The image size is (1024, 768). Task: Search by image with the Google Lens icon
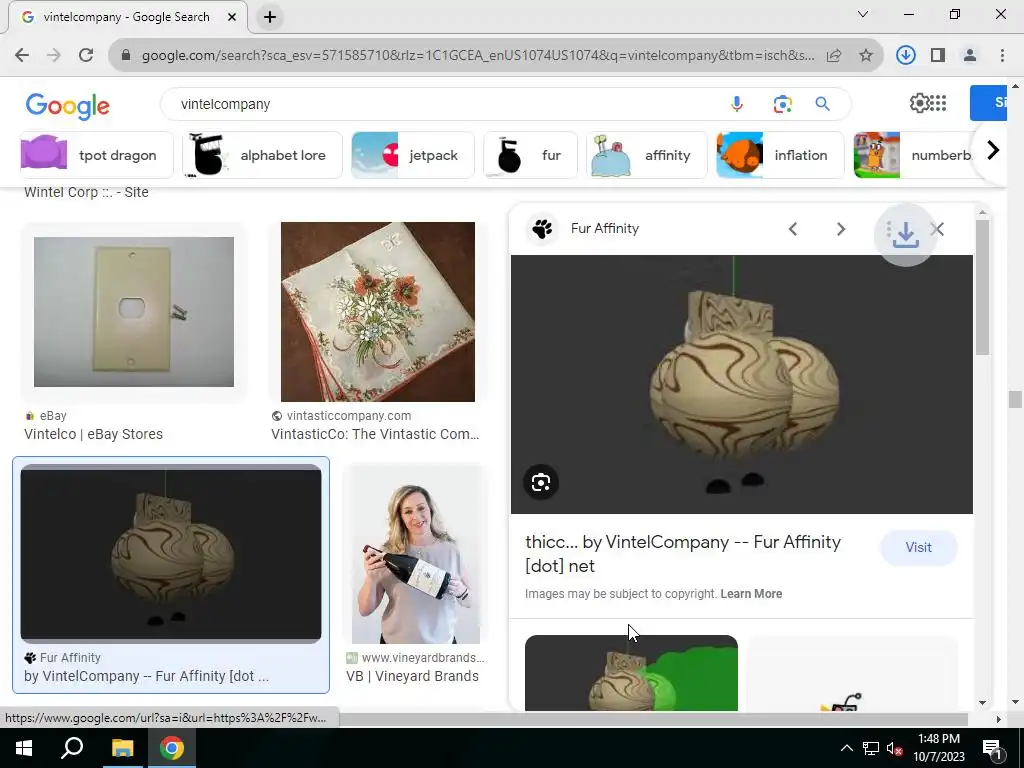click(782, 104)
